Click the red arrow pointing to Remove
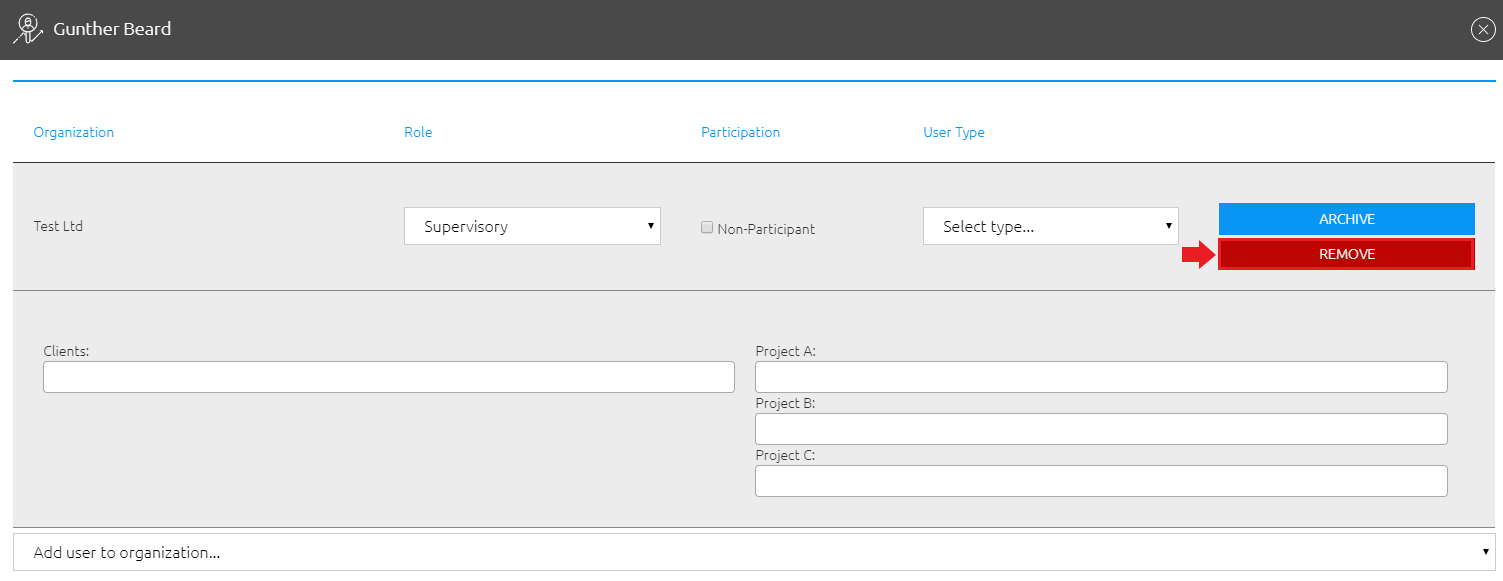1503x581 pixels. [x=1196, y=255]
